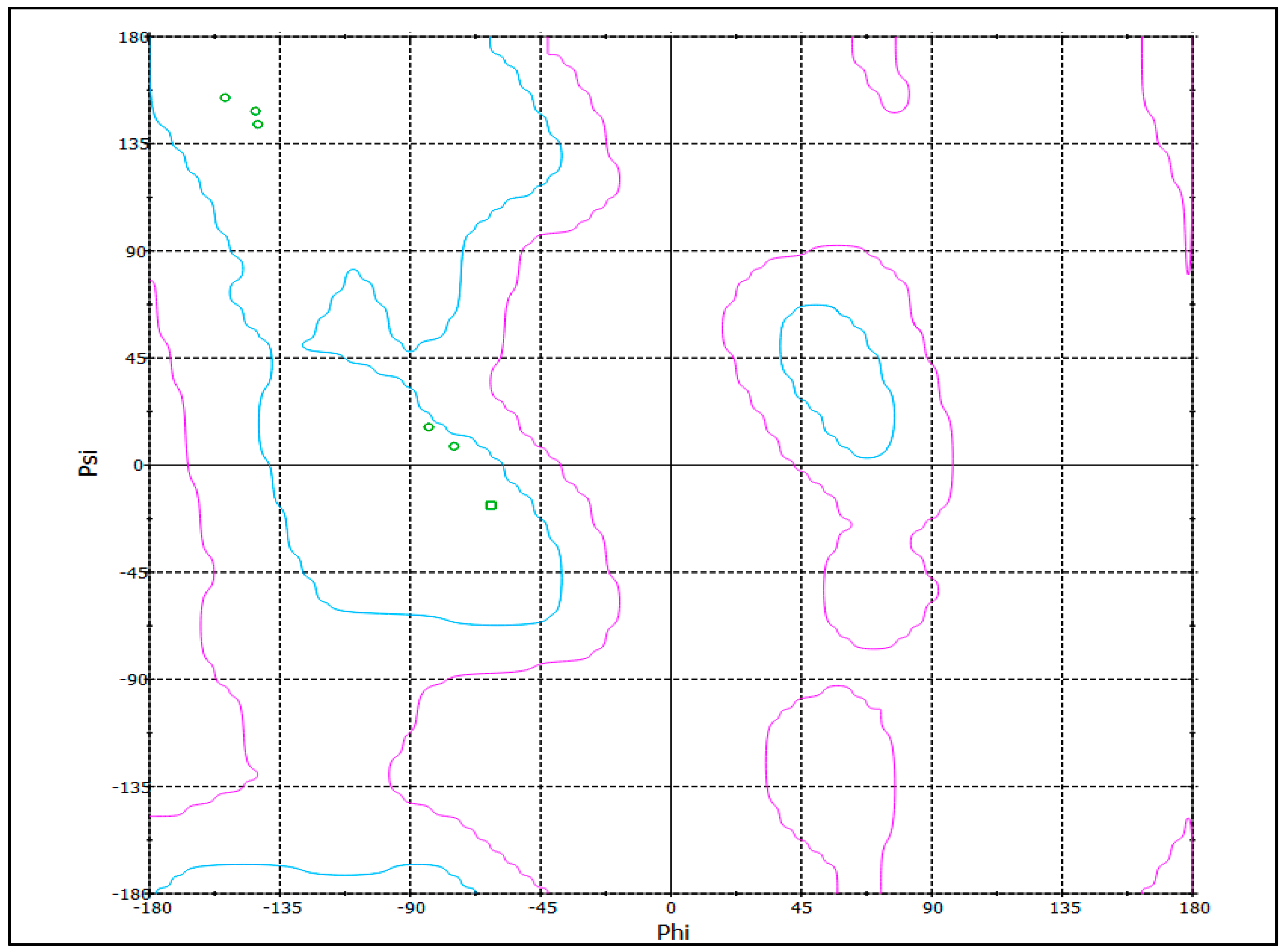Select the -90 label on horizontal axis
The image size is (1287, 952).
coord(411,909)
